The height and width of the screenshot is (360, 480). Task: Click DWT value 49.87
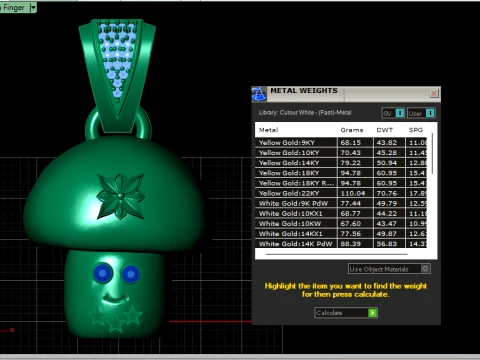coord(386,233)
